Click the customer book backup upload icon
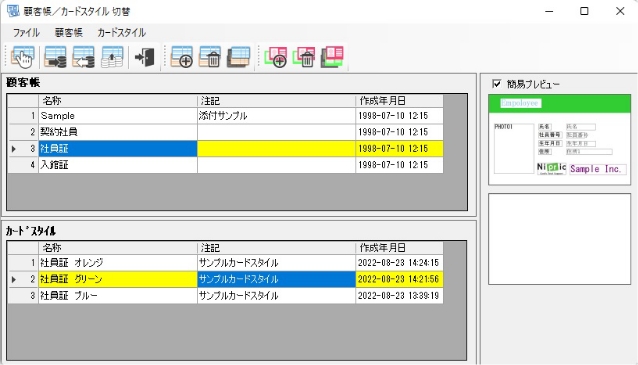 tap(112, 57)
